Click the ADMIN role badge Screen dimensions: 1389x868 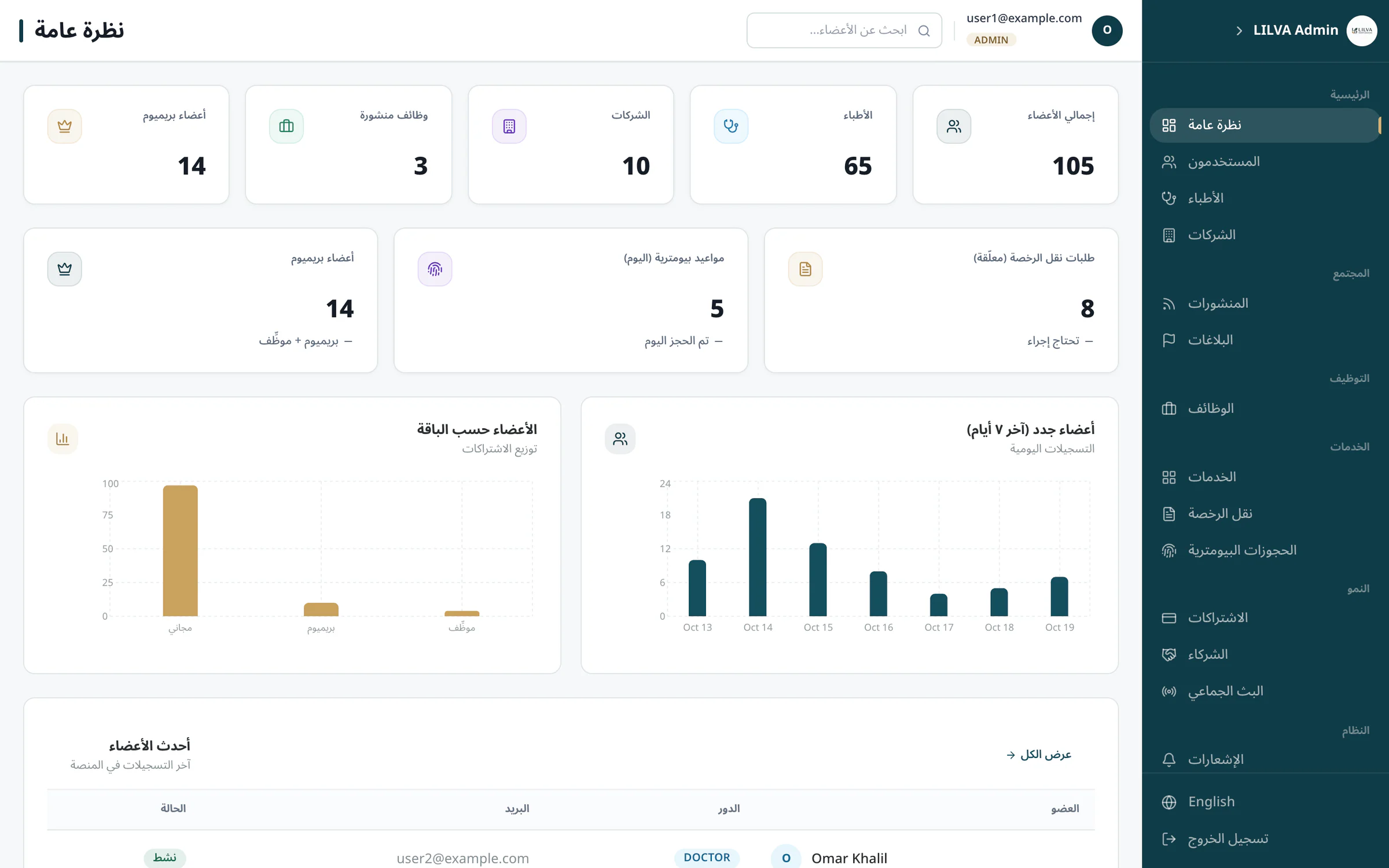(x=991, y=40)
